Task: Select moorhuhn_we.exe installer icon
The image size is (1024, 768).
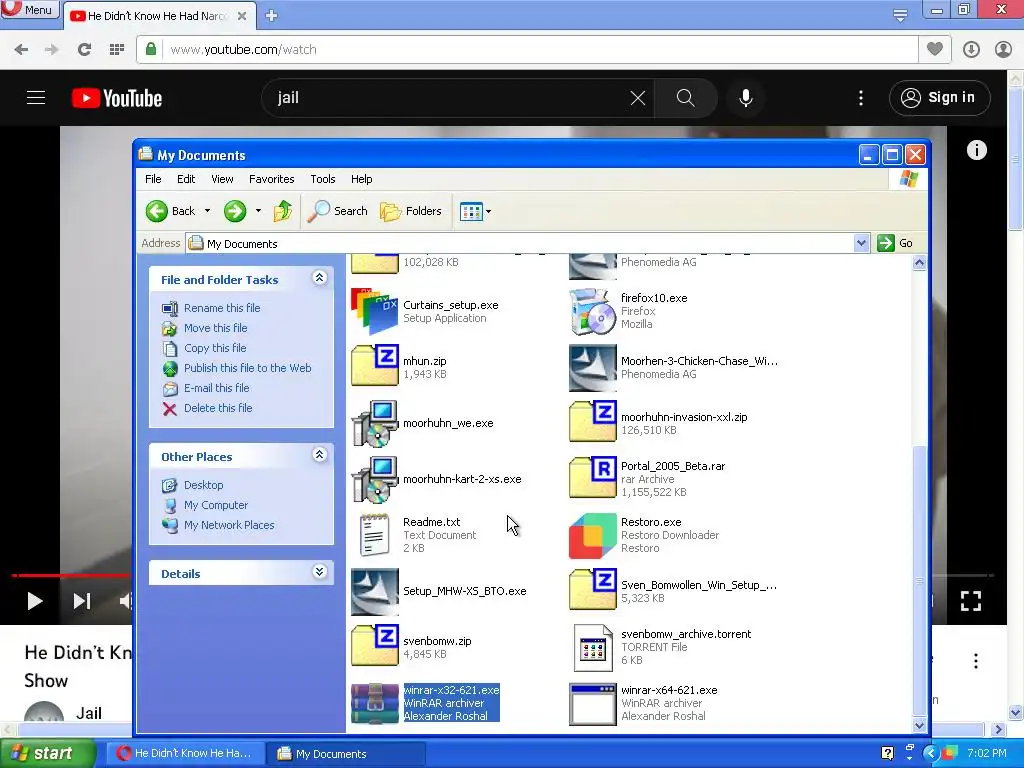Action: coord(374,423)
